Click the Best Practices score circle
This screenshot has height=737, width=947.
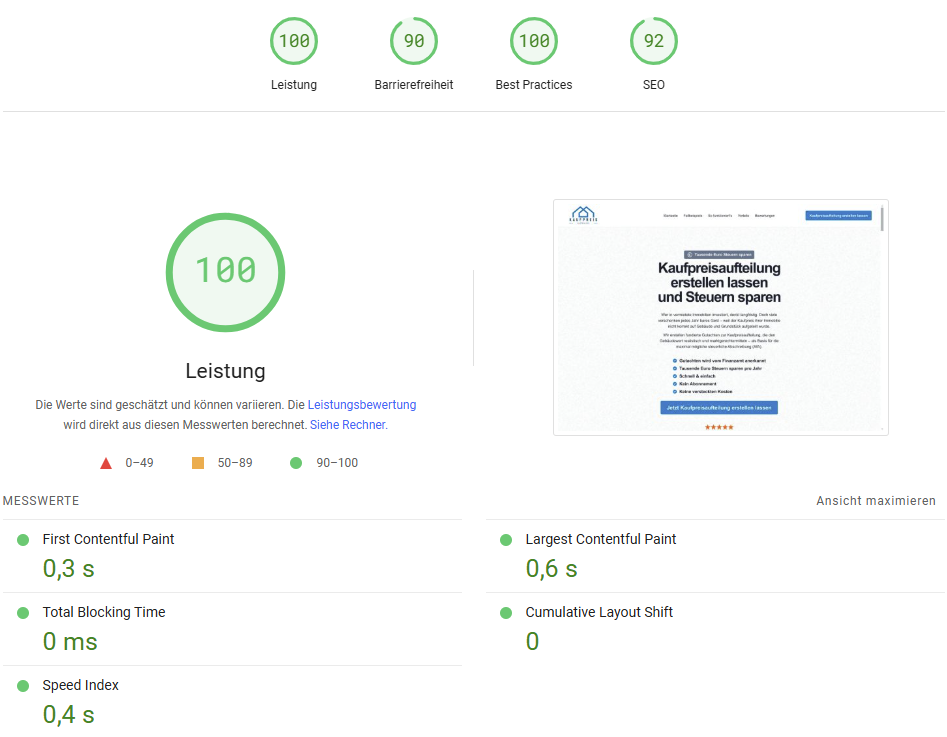tap(533, 41)
